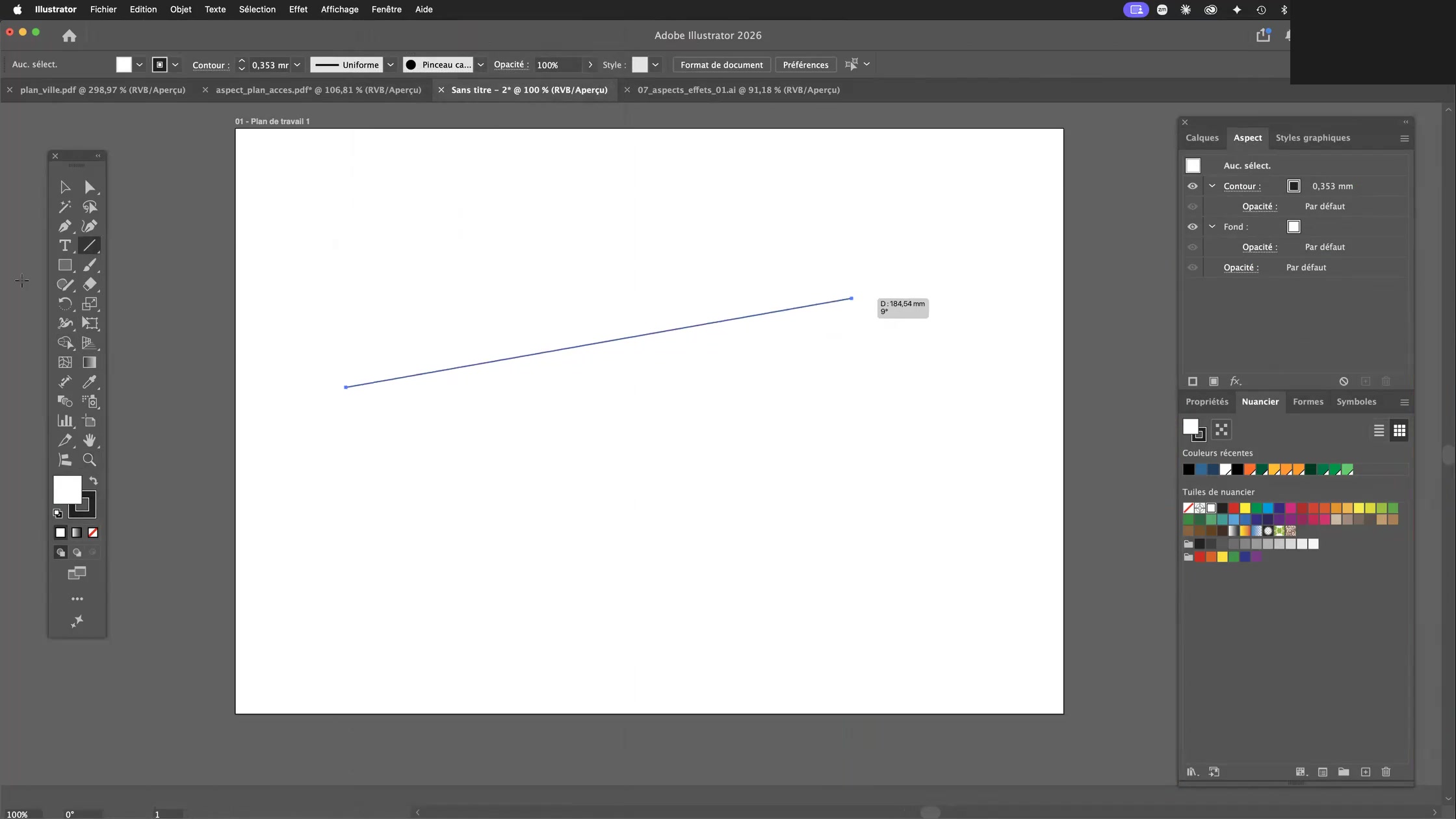Choose the Magic Wand tool
This screenshot has width=1456, height=819.
65,207
